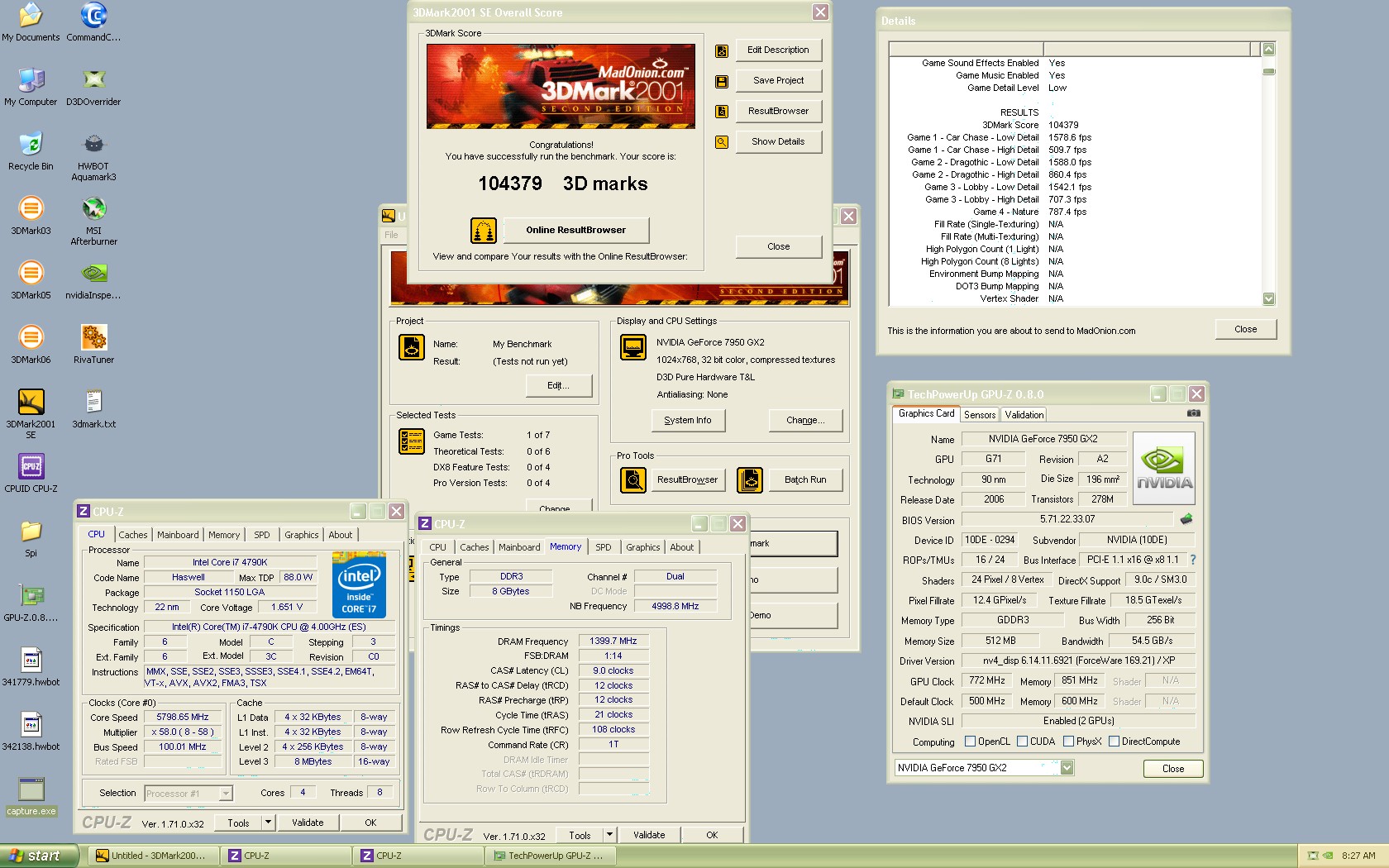Click bus interface question mark icon
This screenshot has width=1389, height=868.
(x=1192, y=560)
